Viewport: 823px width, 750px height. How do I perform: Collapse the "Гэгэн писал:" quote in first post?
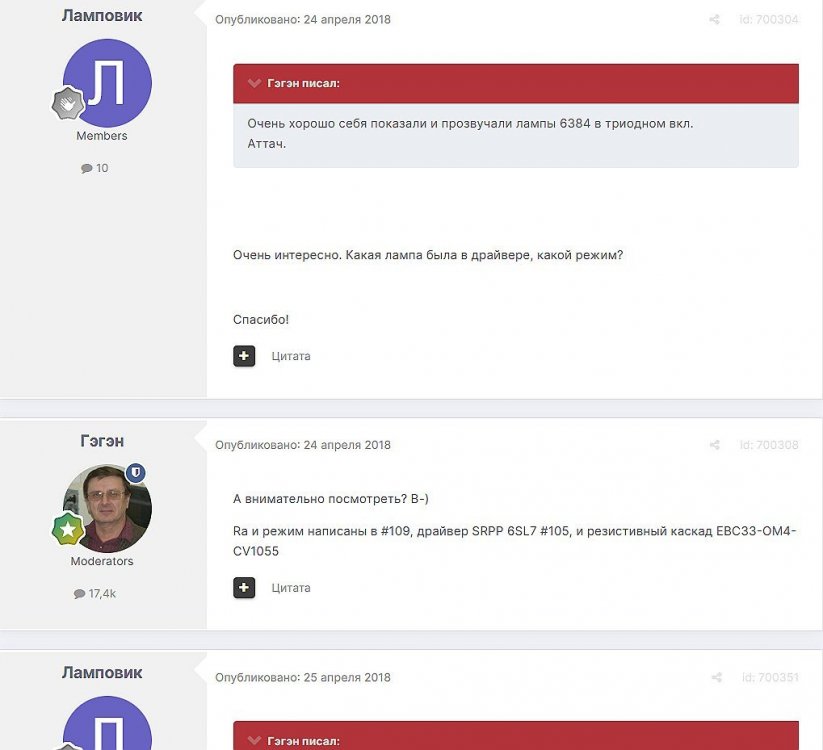(x=254, y=83)
